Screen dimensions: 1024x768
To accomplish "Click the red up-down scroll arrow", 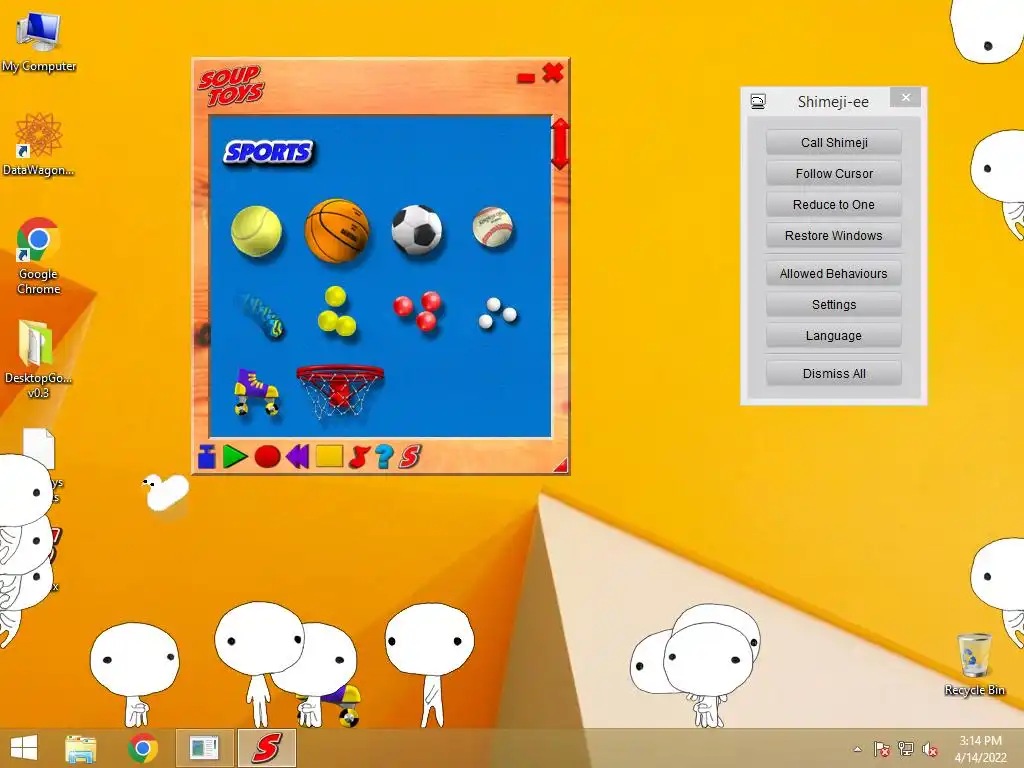I will click(560, 144).
